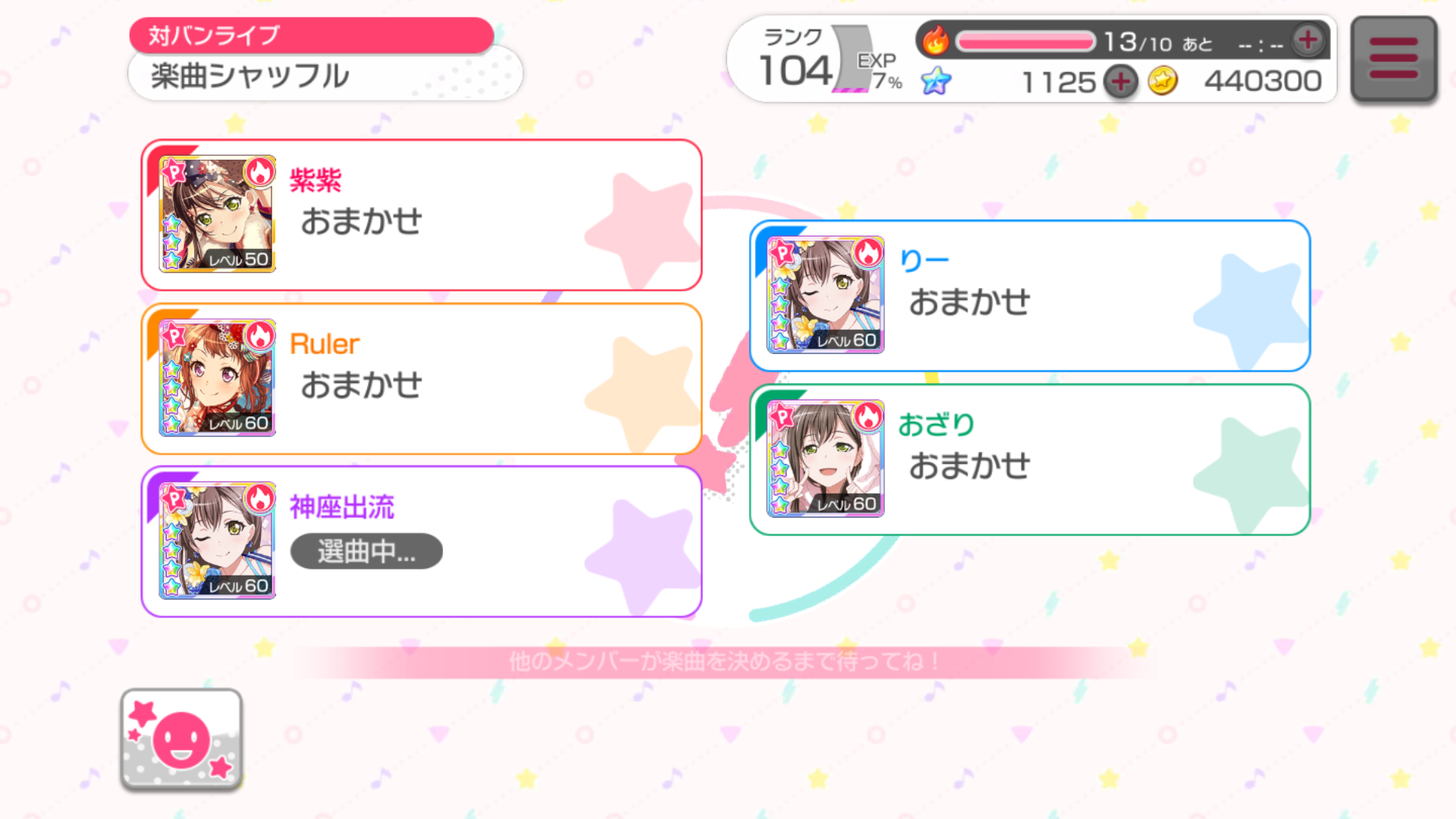The image size is (1456, 819).
Task: Select おざり's character thumbnail
Action: pyautogui.click(x=826, y=459)
